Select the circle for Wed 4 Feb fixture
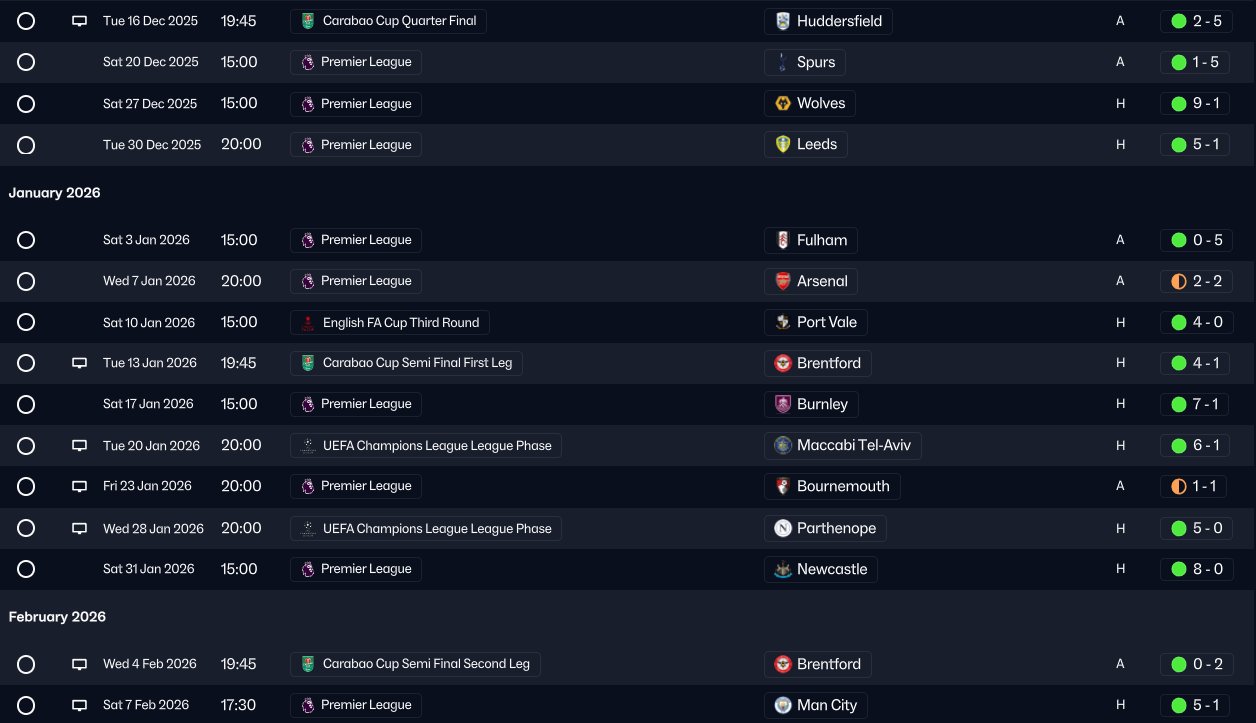This screenshot has height=723, width=1256. (26, 664)
